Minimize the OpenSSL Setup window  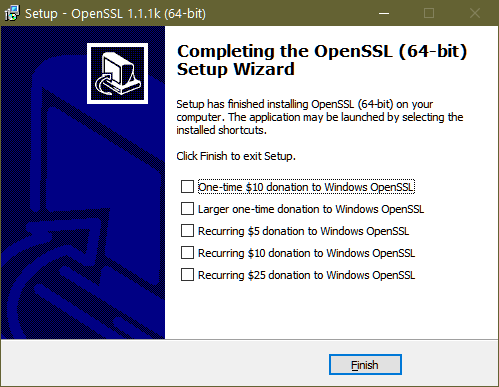pyautogui.click(x=384, y=13)
